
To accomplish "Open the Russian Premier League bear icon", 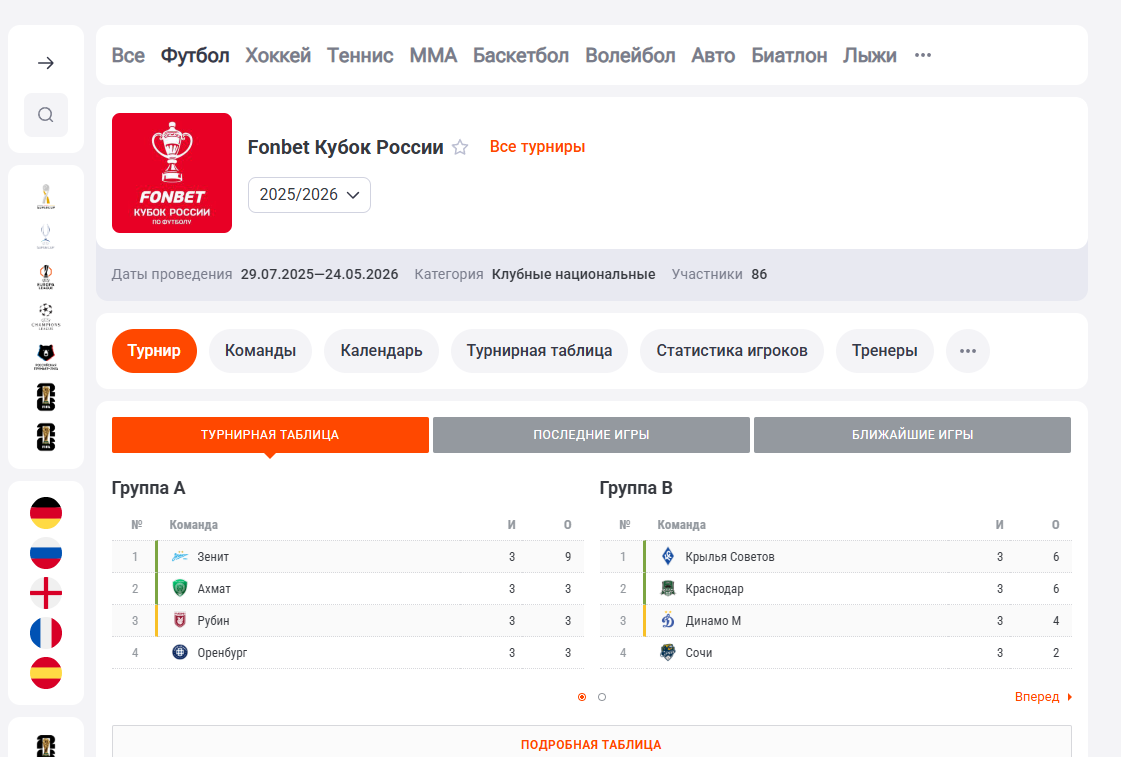I will (46, 357).
